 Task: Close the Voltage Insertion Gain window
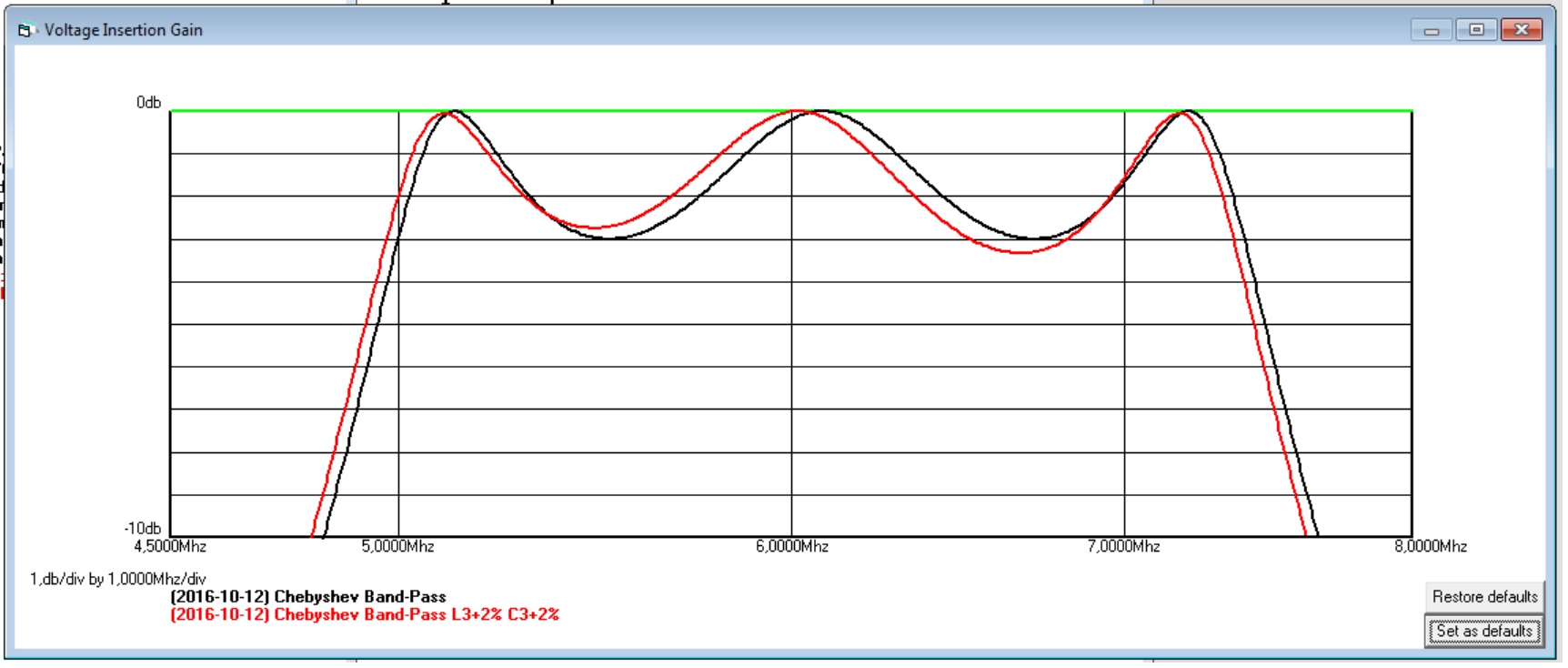(x=1521, y=30)
